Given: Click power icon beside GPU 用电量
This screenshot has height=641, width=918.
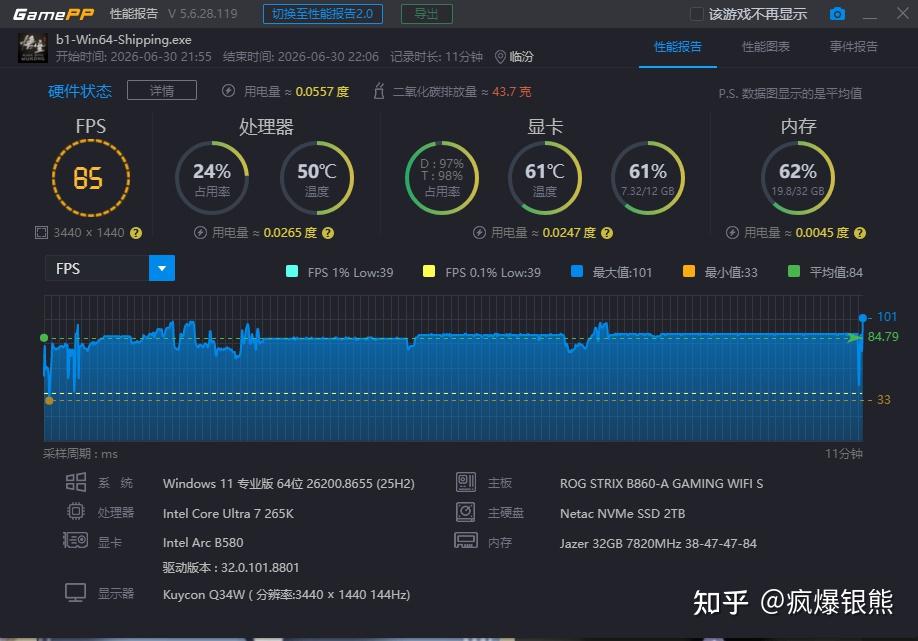Looking at the screenshot, I should 479,233.
